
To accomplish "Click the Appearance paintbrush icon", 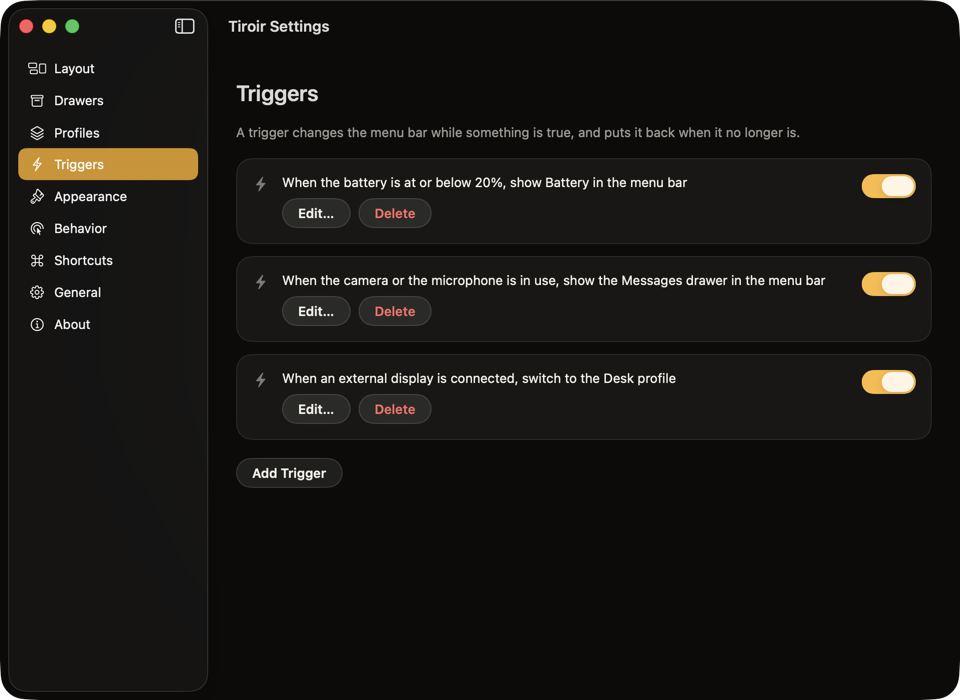I will click(37, 197).
